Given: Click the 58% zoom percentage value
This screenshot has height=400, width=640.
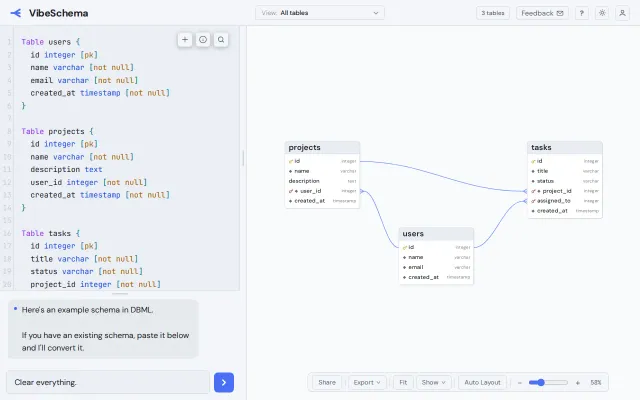Looking at the screenshot, I should pos(596,382).
